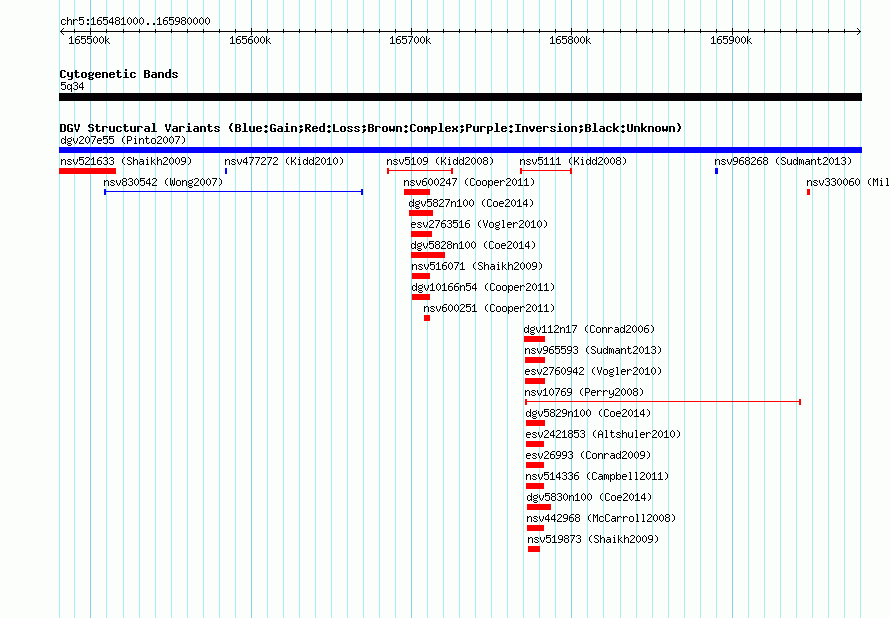Select the red nsv521633 loss bar
The width and height of the screenshot is (890, 618).
(x=87, y=171)
